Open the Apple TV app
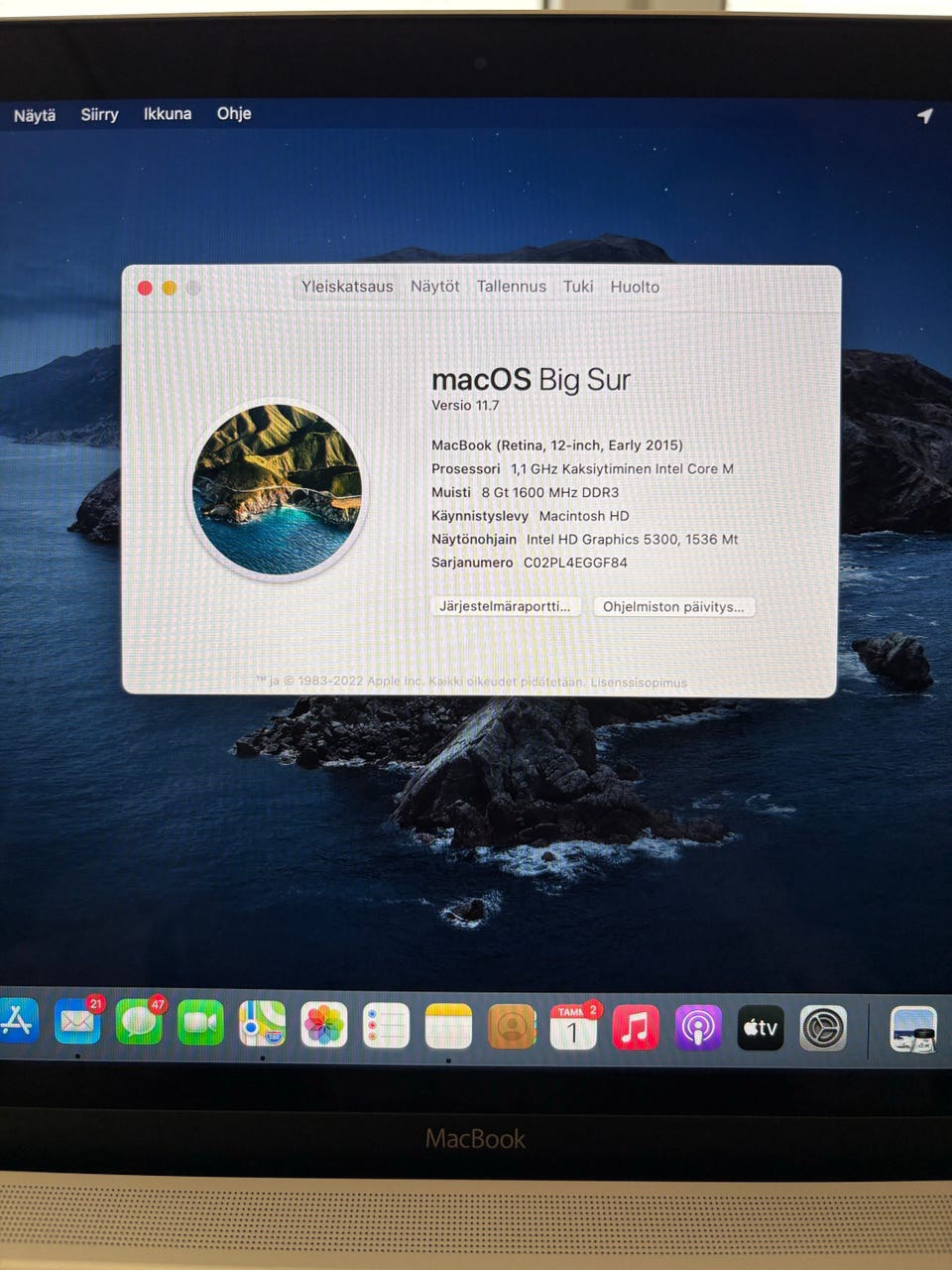Image resolution: width=952 pixels, height=1270 pixels. pos(761,1029)
